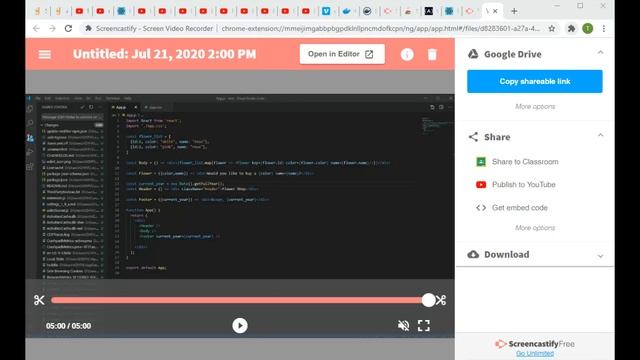Screen dimensions: 640x360
Task: Play the recorded video
Action: click(x=240, y=326)
